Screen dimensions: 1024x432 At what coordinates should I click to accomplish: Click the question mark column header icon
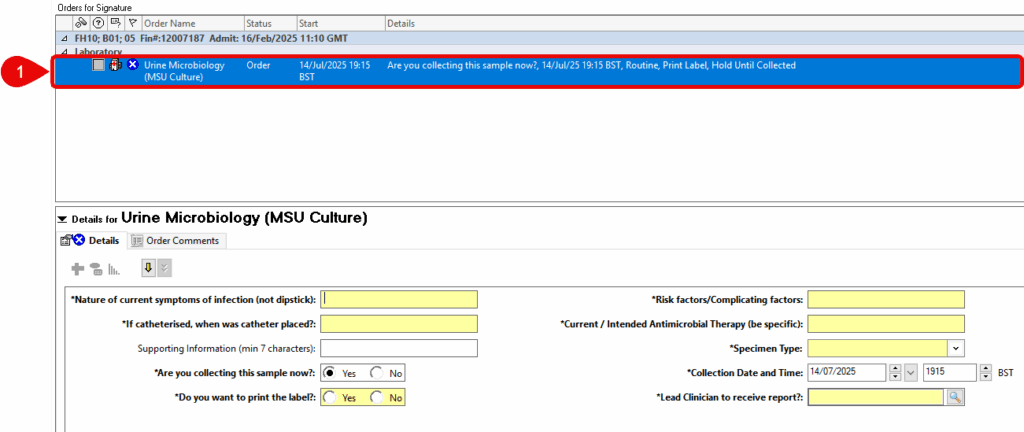click(99, 23)
